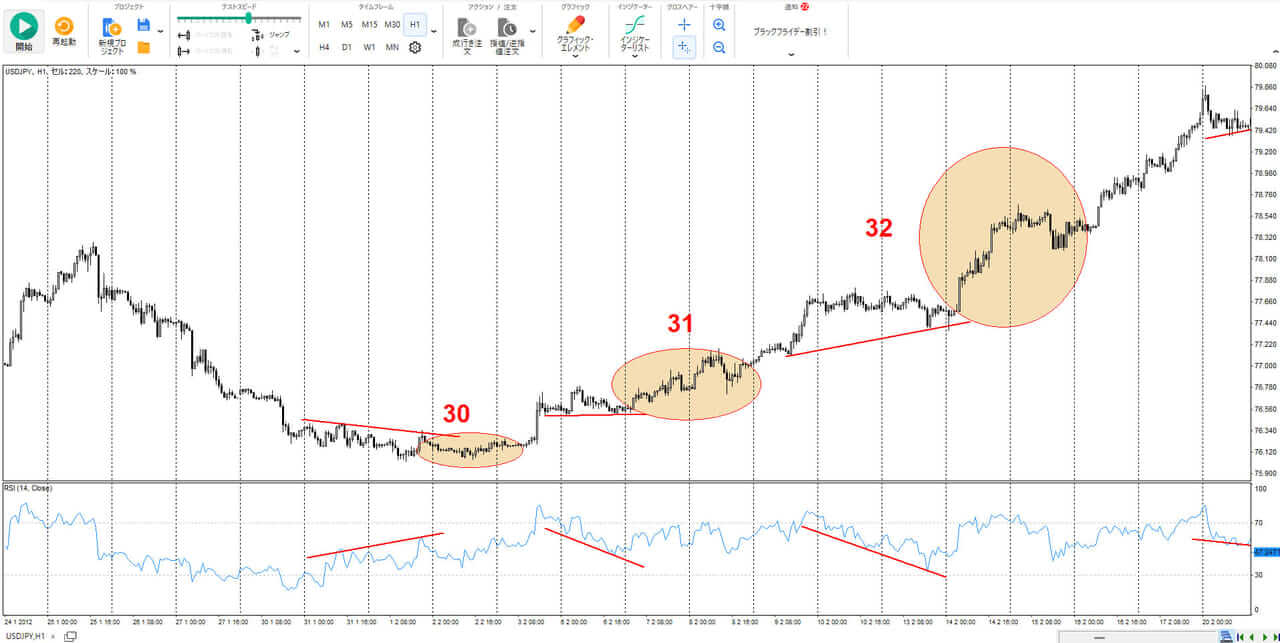Open project using the orange folder icon
The image size is (1280, 643).
pyautogui.click(x=144, y=47)
